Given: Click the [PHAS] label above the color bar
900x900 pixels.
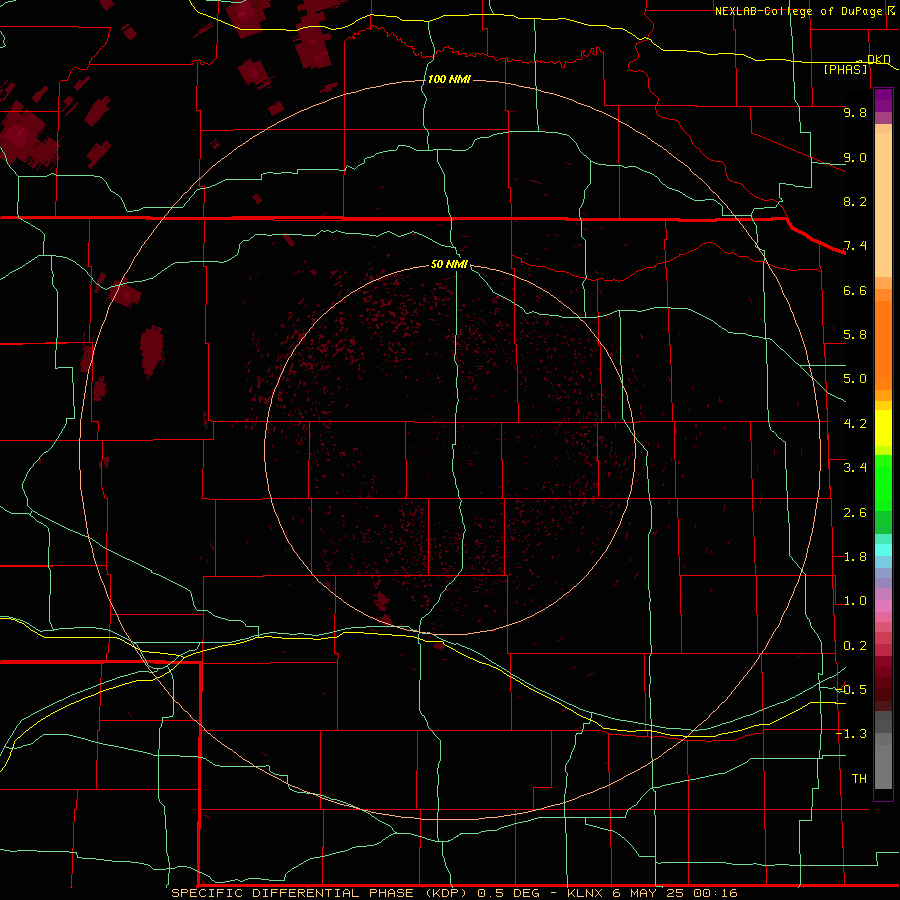Looking at the screenshot, I should coord(845,70).
